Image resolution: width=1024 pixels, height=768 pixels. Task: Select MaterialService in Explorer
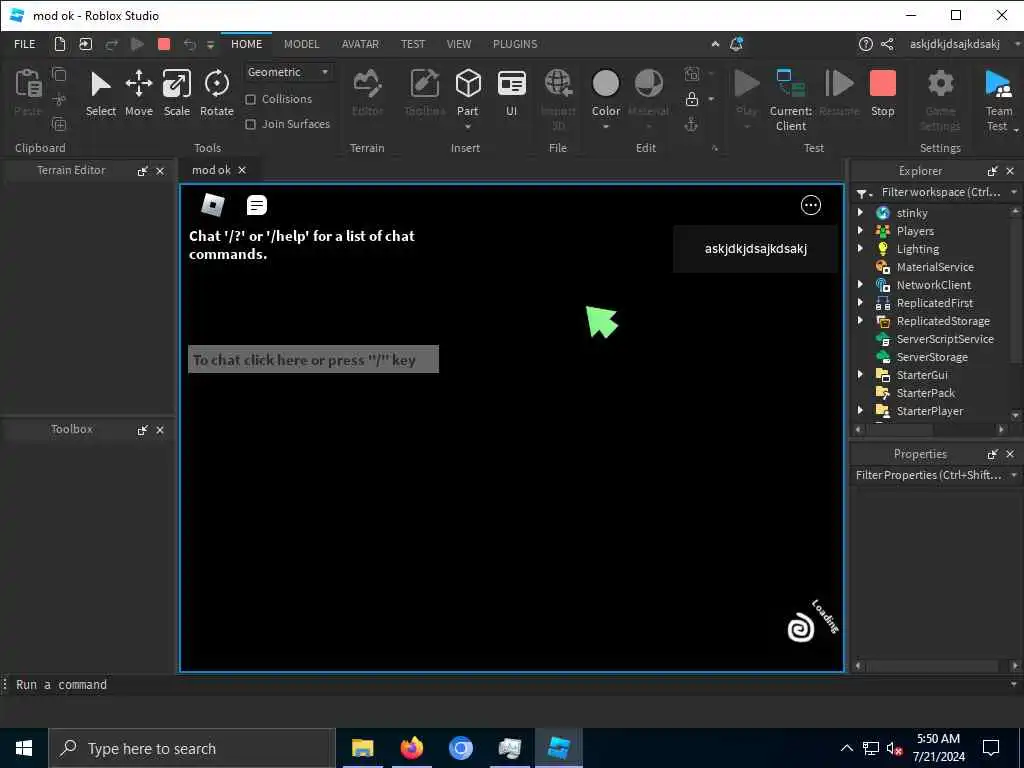click(x=935, y=266)
